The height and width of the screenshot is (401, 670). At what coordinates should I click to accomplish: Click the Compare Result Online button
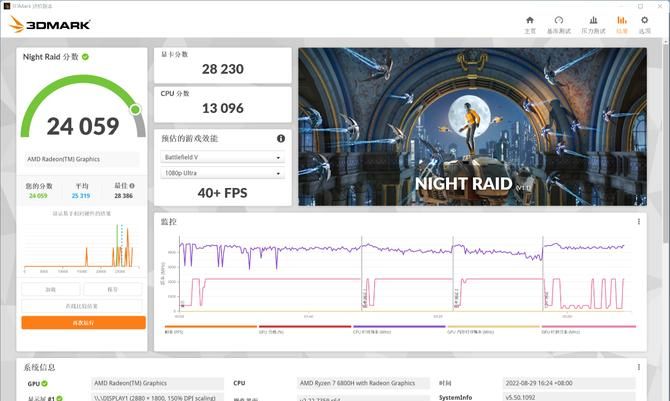tap(82, 306)
